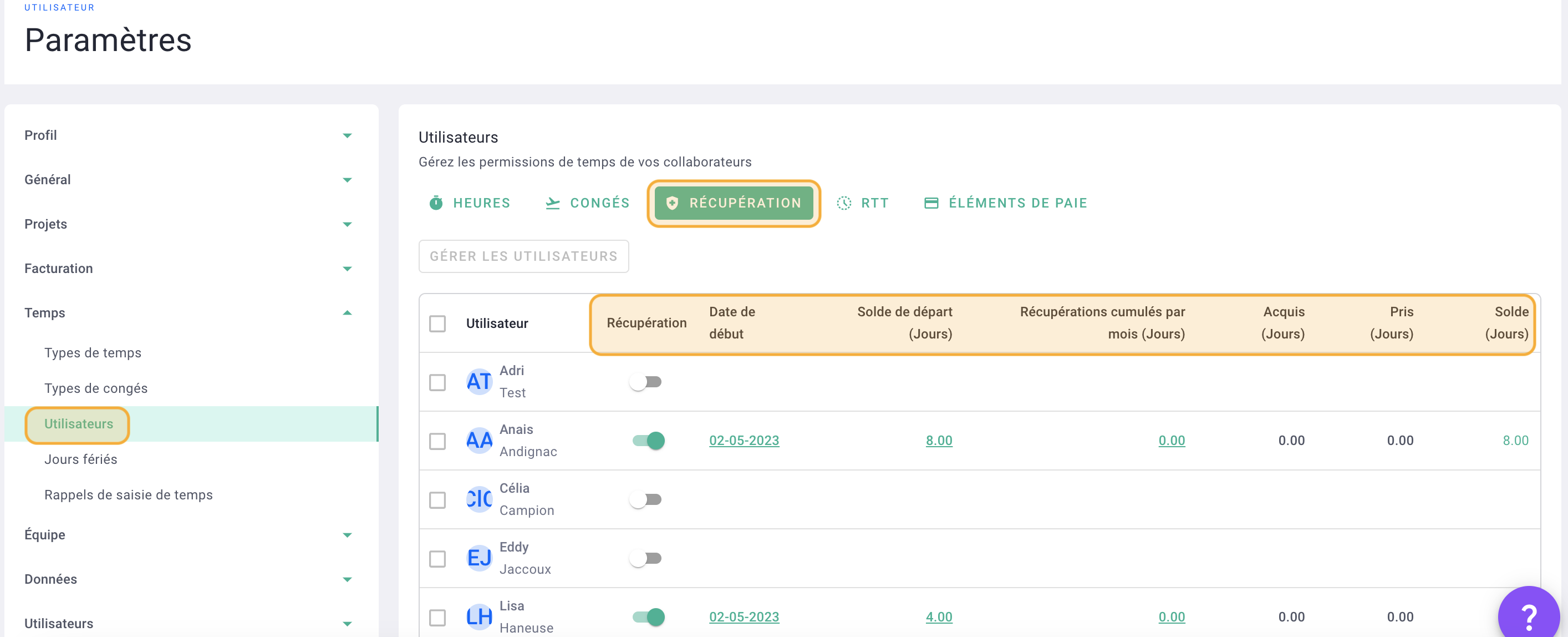Click Anais Andignac's solde value 8.00
Screen dimensions: 1568x637
pos(1515,441)
